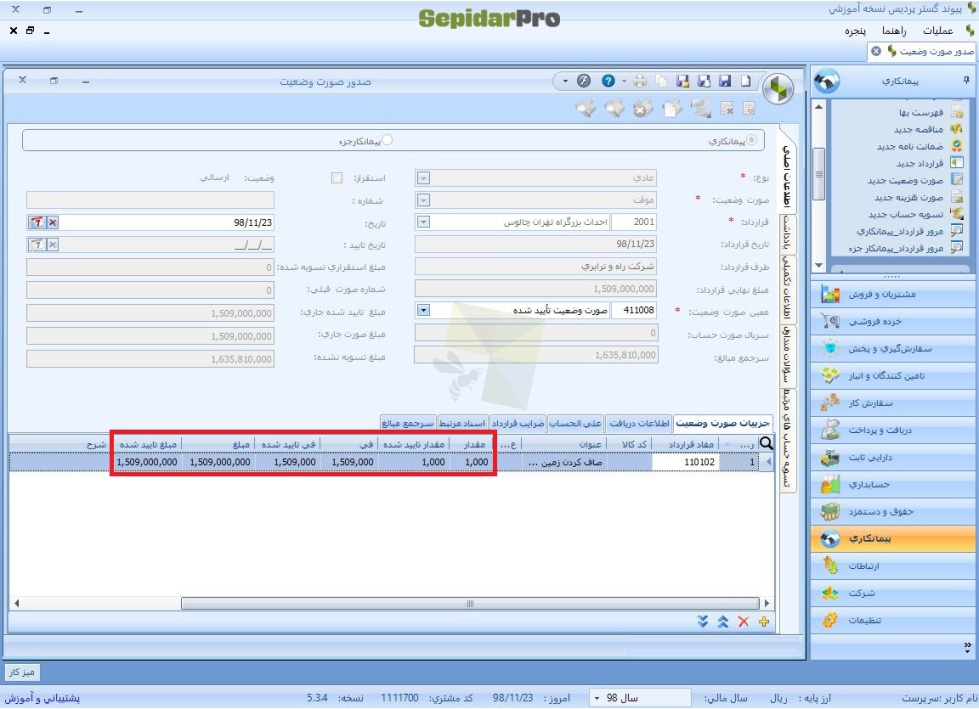Click the New document icon in toolbar
The image size is (979, 709).
[746, 81]
